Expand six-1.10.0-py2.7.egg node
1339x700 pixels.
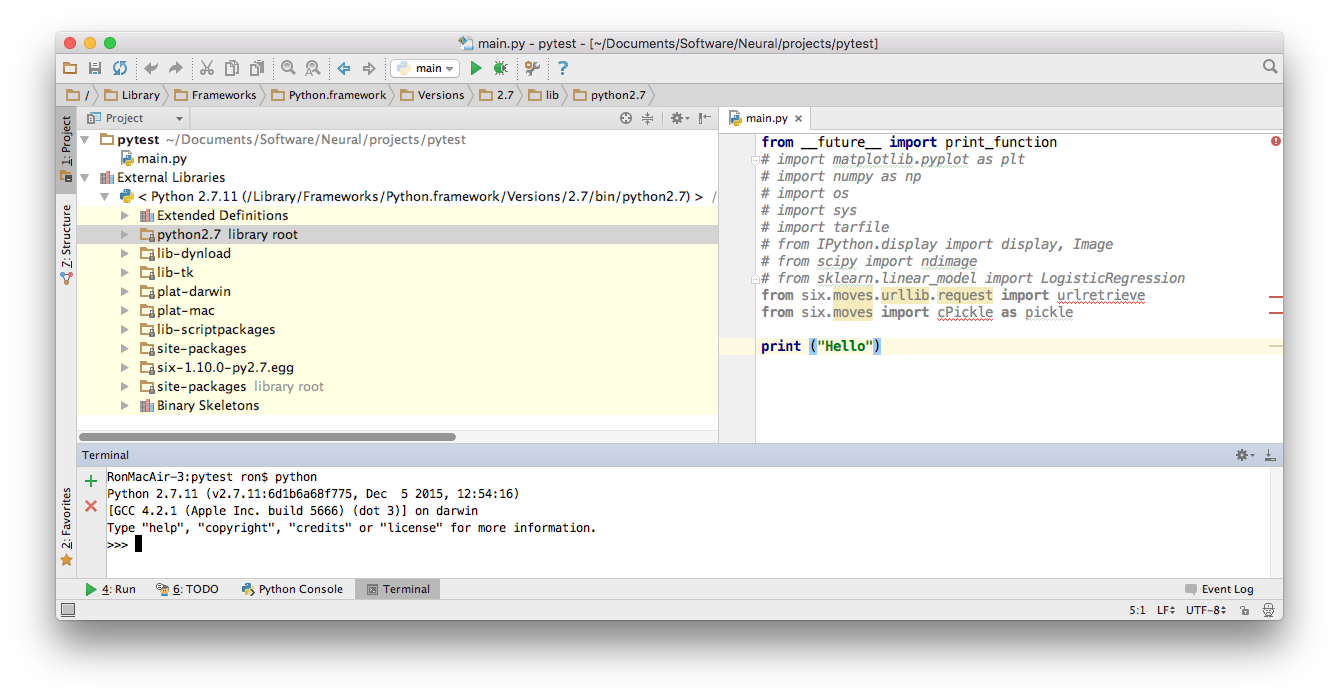124,368
